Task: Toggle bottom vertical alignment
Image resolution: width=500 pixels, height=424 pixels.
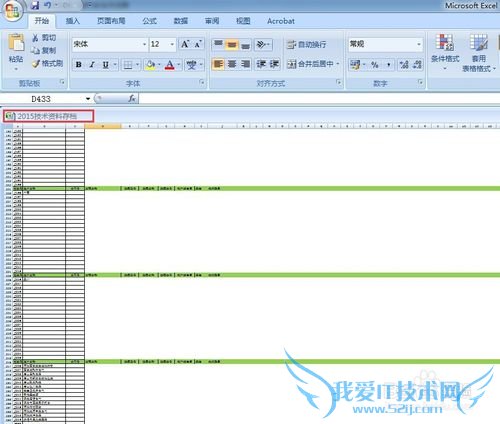Action: point(245,44)
